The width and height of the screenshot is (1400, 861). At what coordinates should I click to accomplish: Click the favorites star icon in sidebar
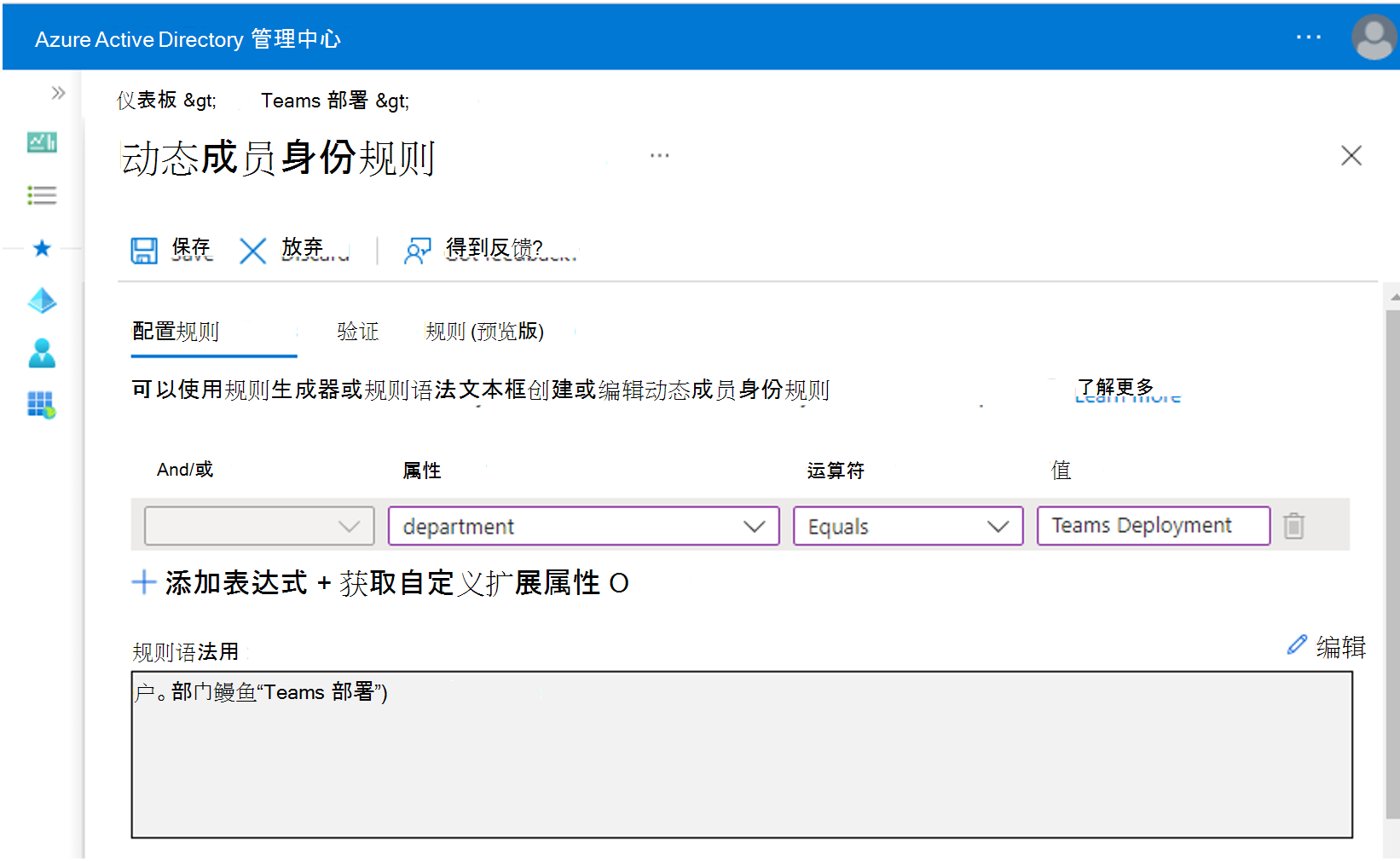pyautogui.click(x=42, y=248)
